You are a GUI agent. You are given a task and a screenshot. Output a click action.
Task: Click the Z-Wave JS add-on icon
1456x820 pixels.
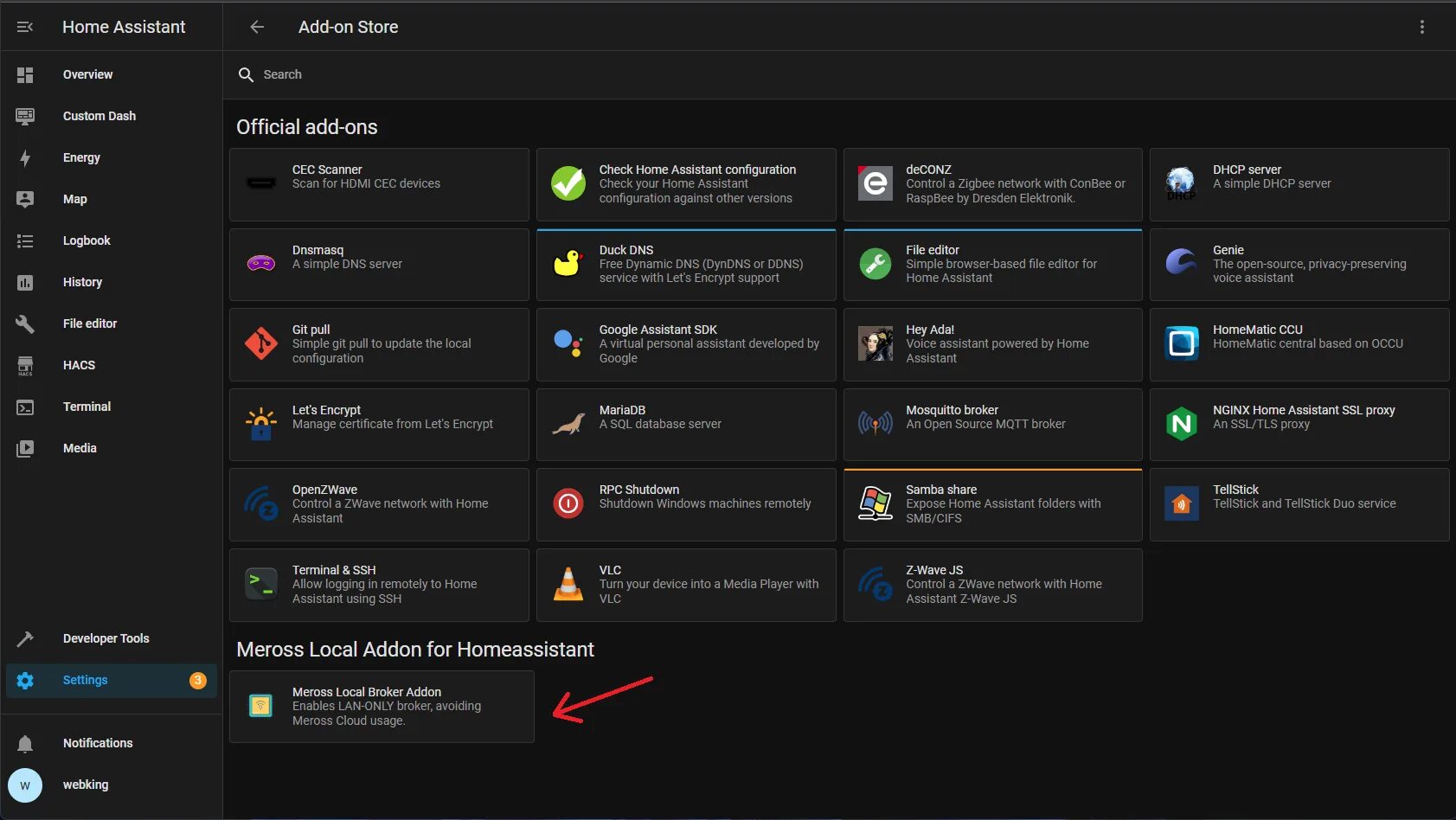(x=875, y=584)
